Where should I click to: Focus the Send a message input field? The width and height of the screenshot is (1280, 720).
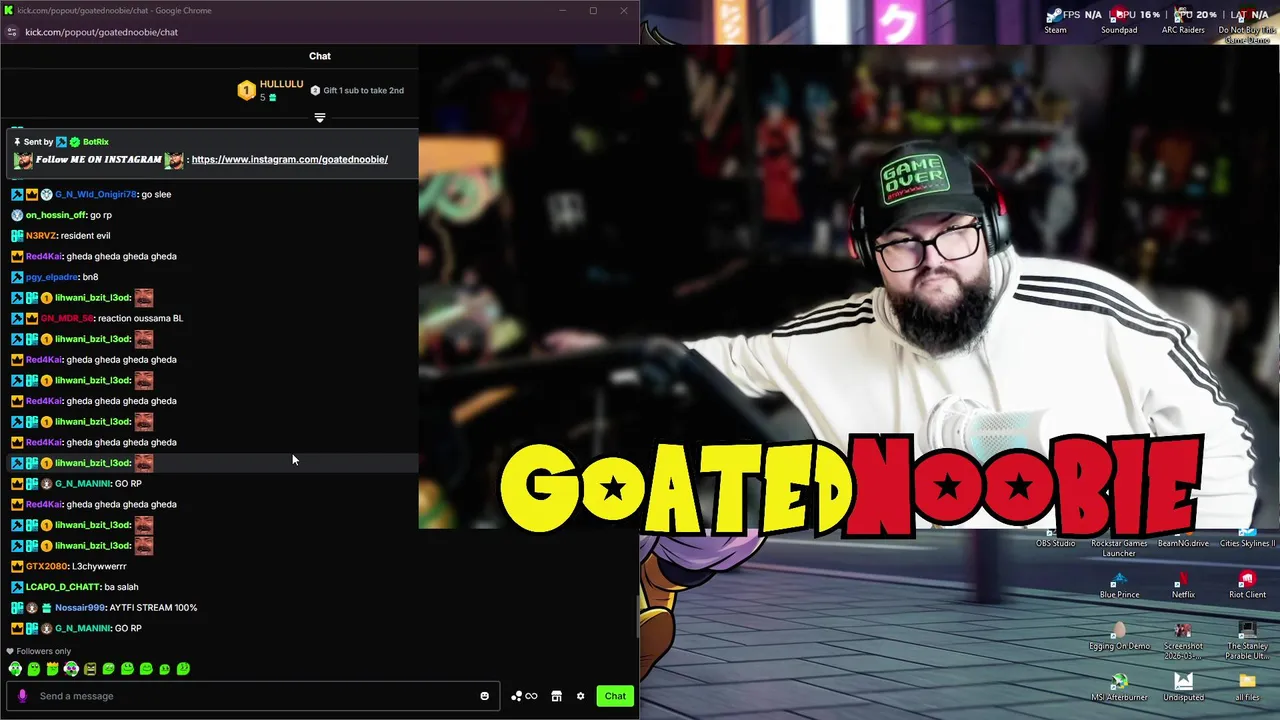point(255,696)
